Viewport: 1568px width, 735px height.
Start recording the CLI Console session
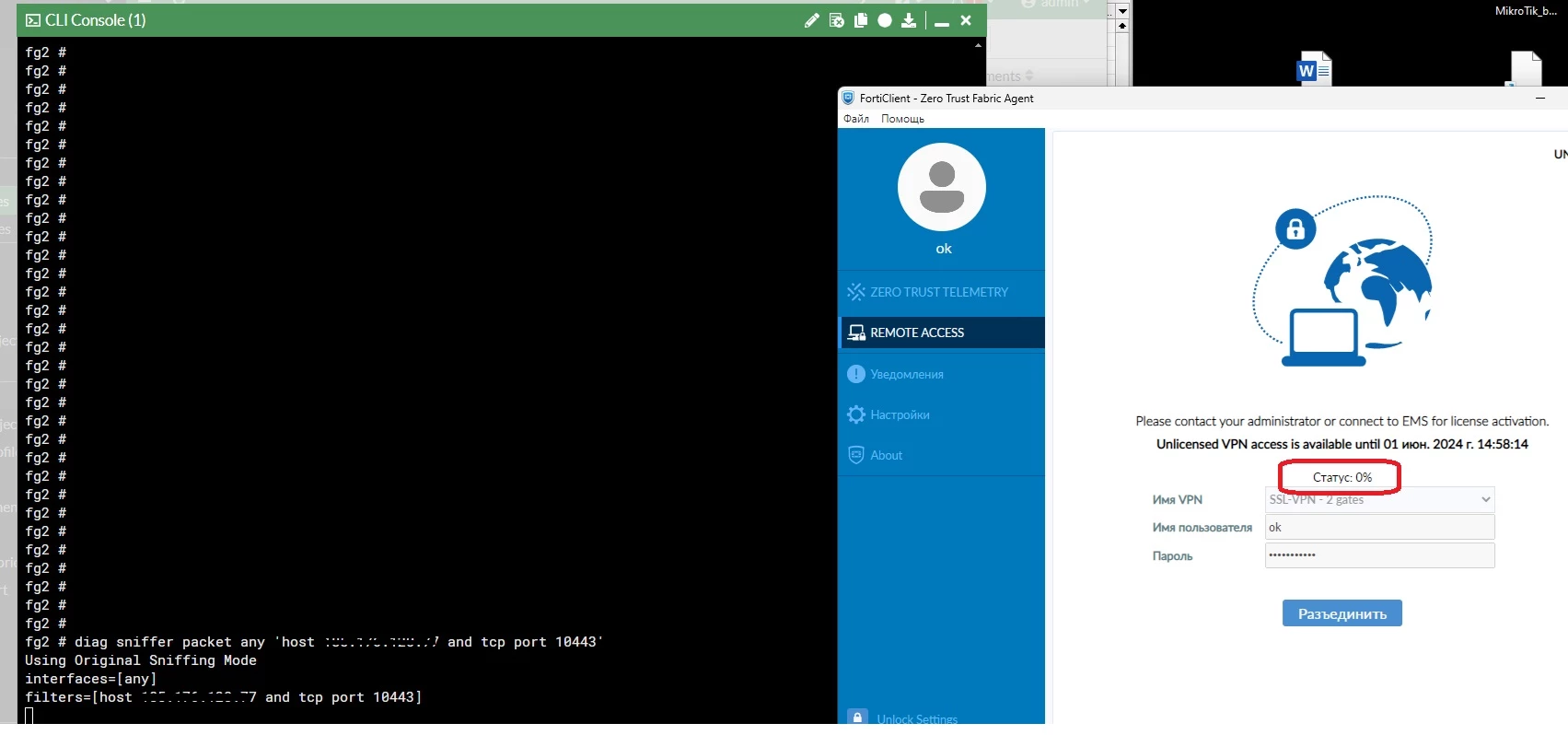(885, 20)
